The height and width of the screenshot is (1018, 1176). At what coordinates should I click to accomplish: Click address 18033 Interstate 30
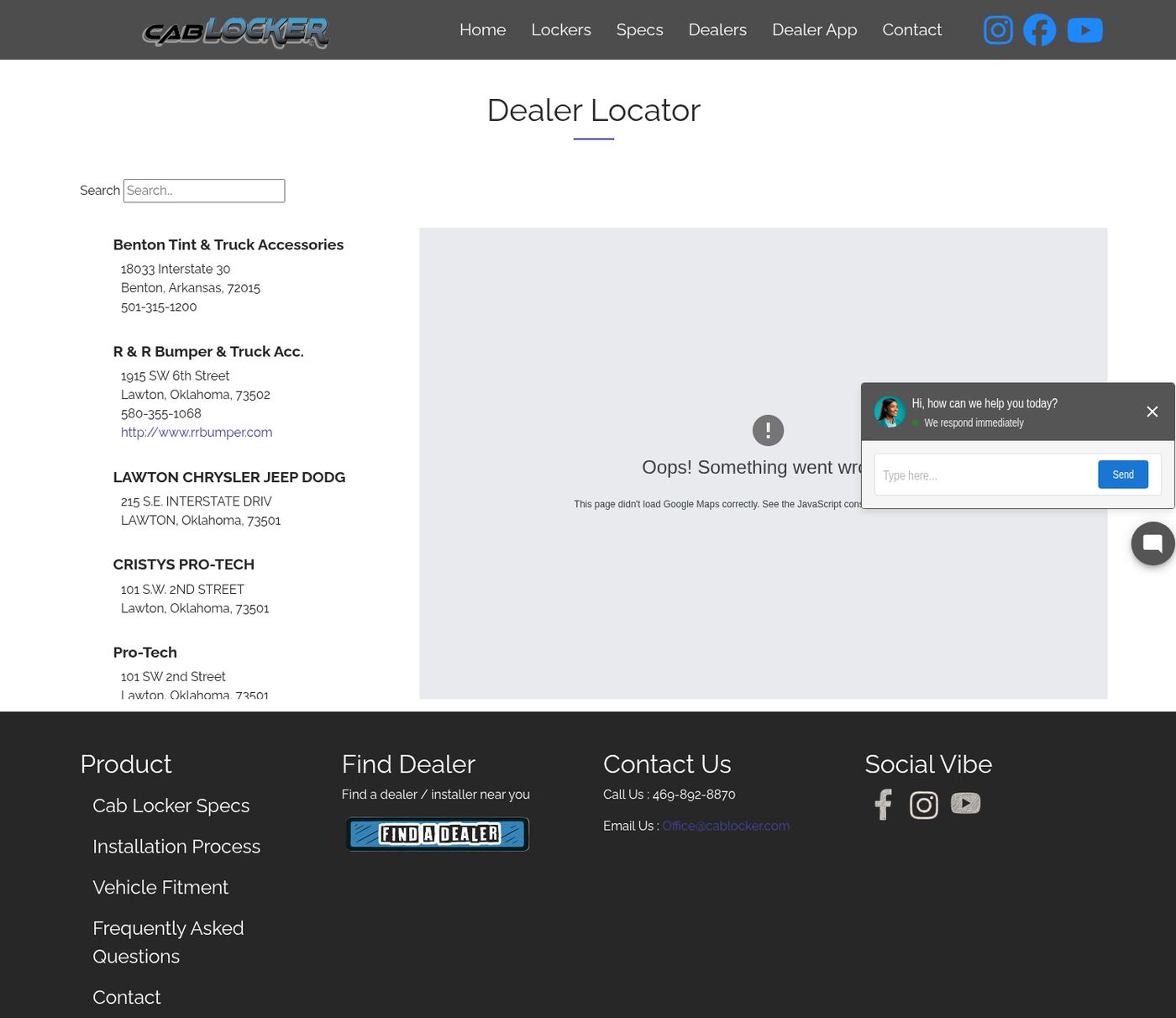[x=176, y=269]
